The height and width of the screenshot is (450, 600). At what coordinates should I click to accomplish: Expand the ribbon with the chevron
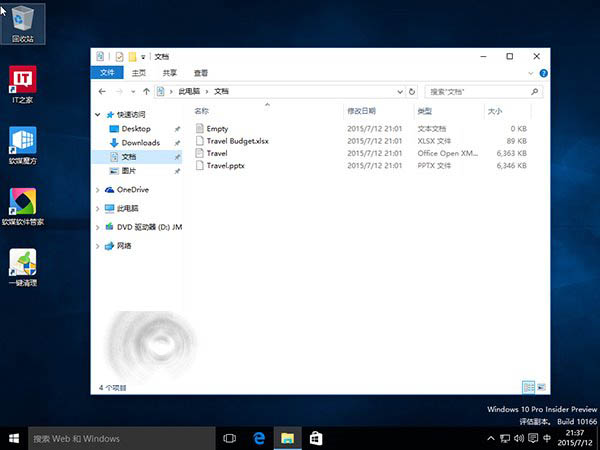531,73
